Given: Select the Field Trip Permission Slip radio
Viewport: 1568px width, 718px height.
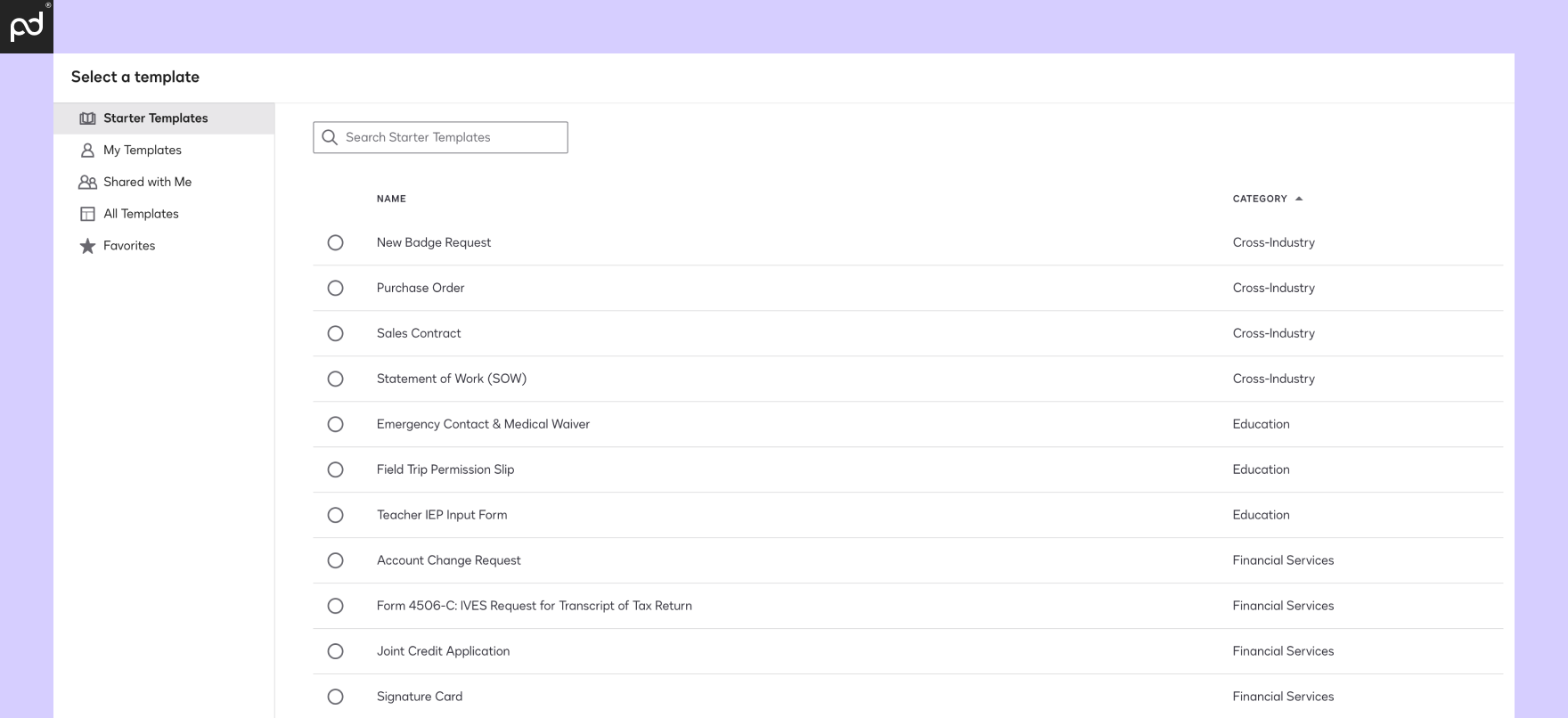Looking at the screenshot, I should [x=335, y=469].
